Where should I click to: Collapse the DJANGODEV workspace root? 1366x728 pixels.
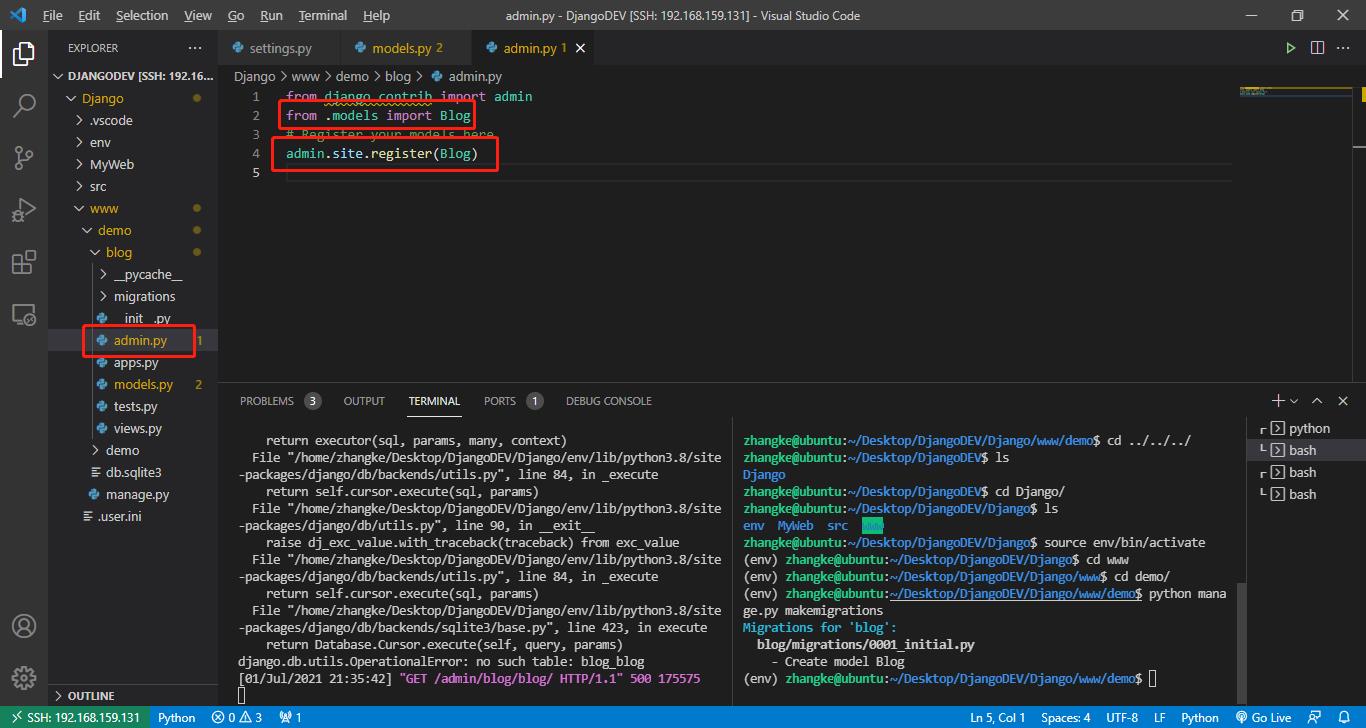click(133, 76)
